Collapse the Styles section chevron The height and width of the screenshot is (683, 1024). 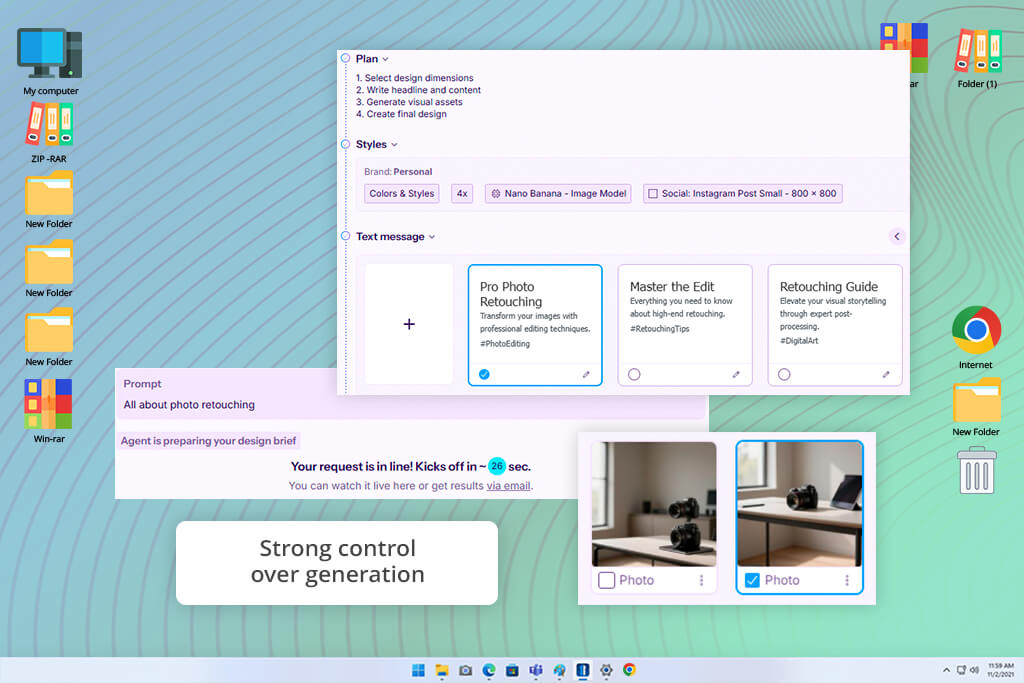394,145
